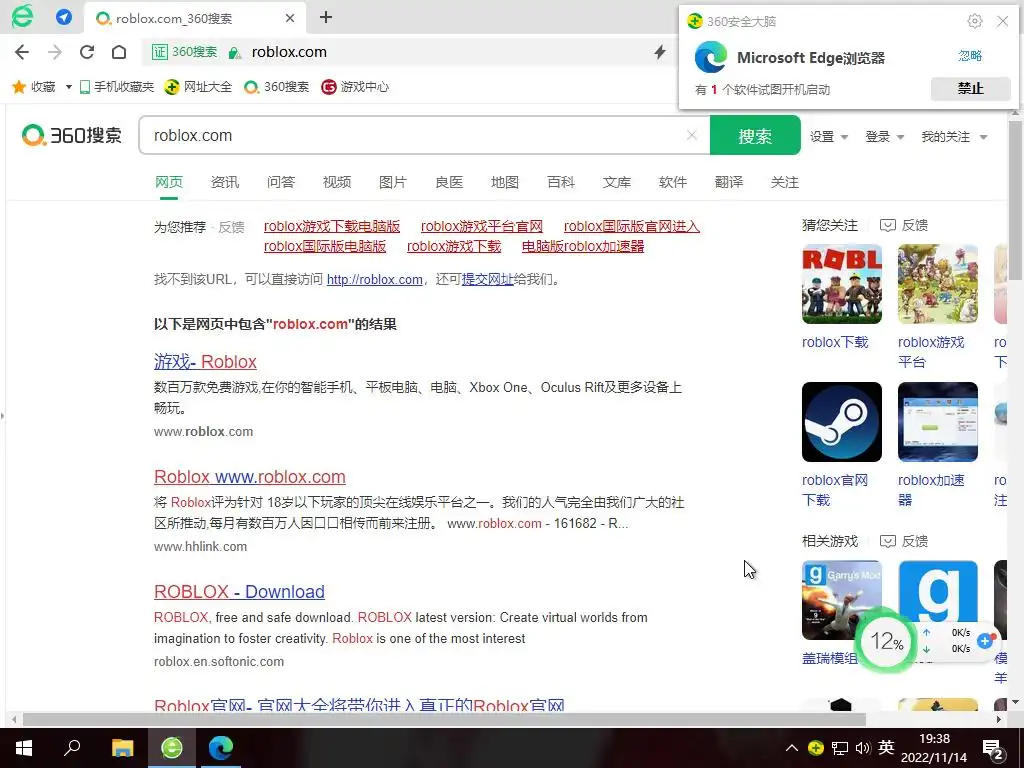This screenshot has height=768, width=1024.
Task: Switch to the 资讯 tab
Action: pyautogui.click(x=225, y=182)
